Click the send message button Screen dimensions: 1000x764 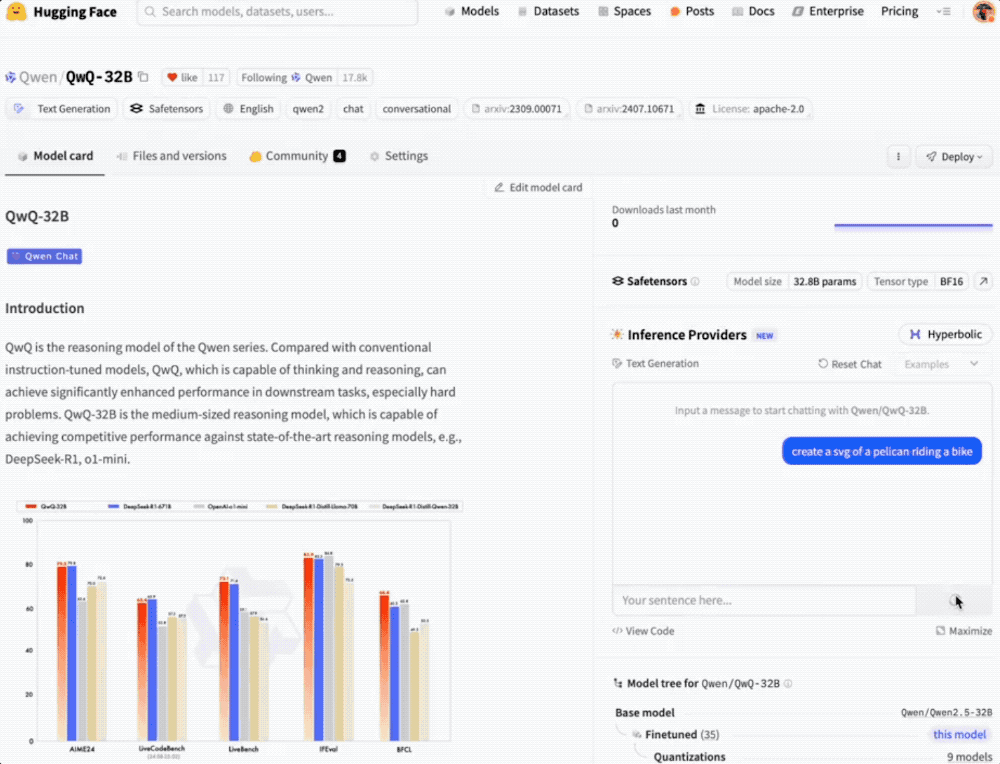click(954, 600)
